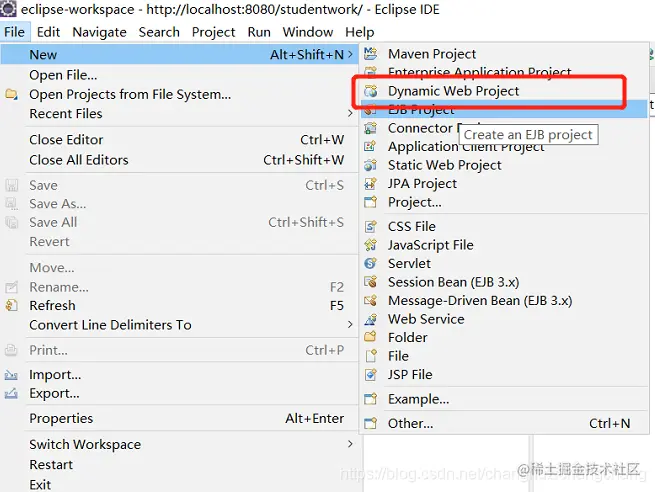Select Export... from File menu
This screenshot has height=492, width=655.
coord(180,393)
